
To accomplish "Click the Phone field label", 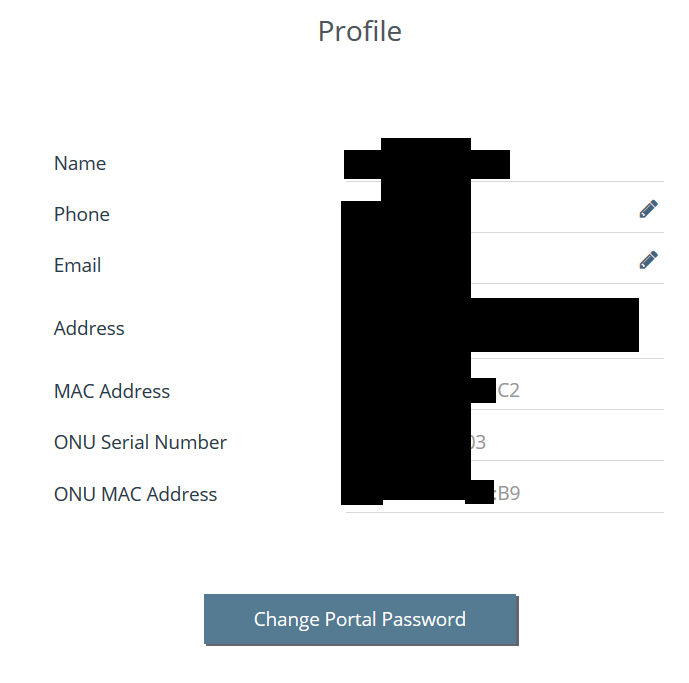I will pyautogui.click(x=82, y=214).
